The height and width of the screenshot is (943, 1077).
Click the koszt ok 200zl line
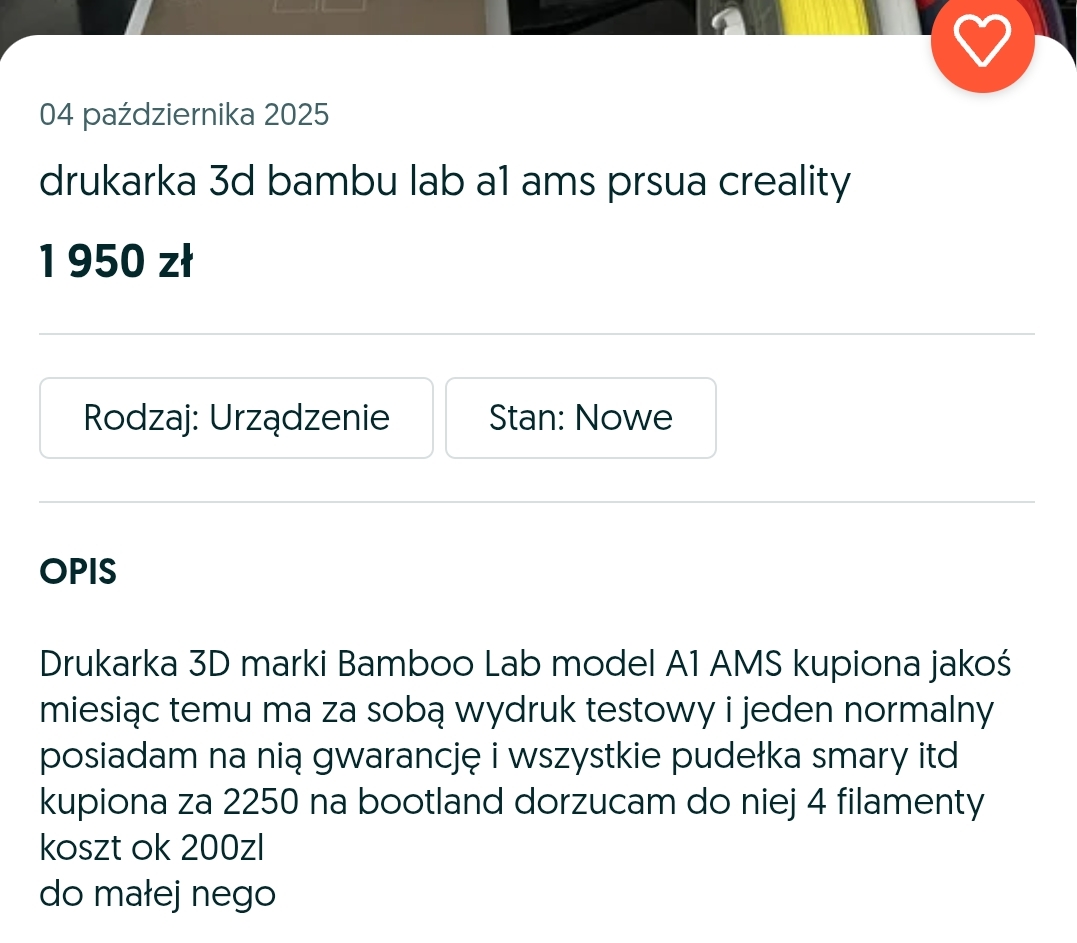point(151,848)
